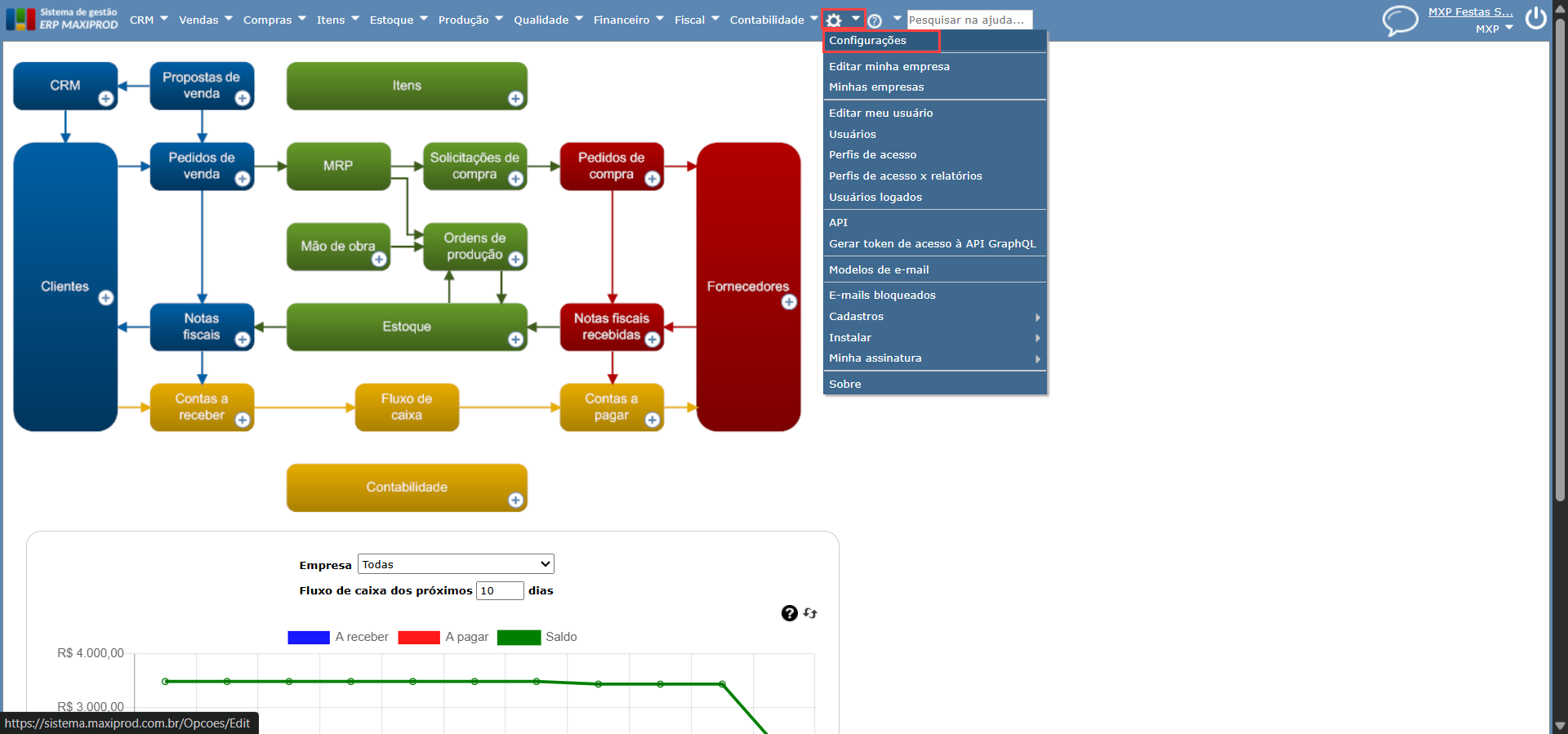The height and width of the screenshot is (734, 1568).
Task: Open the MXP Festas company link
Action: coord(1470,12)
